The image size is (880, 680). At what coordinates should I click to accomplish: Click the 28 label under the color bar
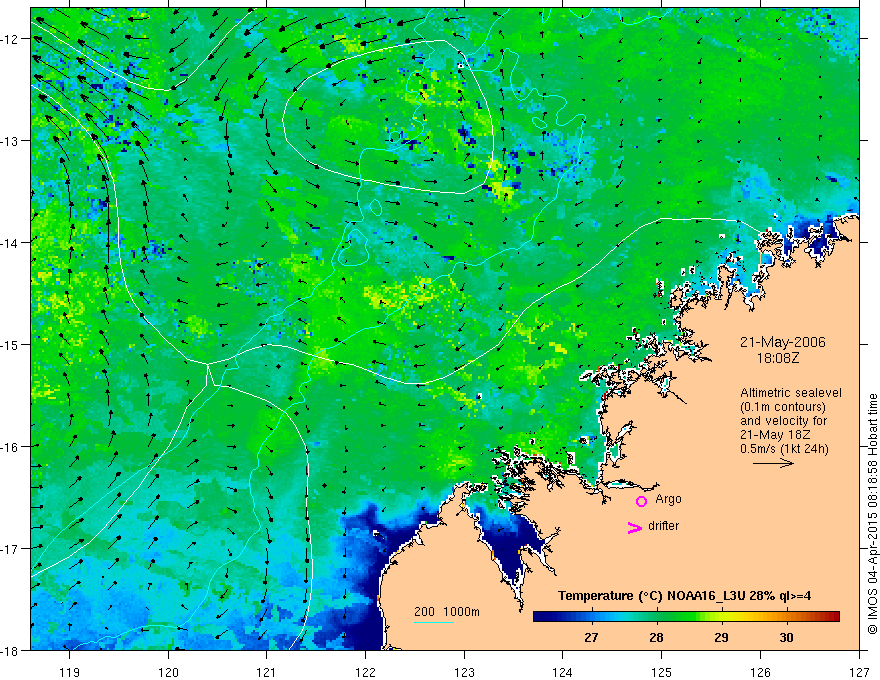pos(656,637)
